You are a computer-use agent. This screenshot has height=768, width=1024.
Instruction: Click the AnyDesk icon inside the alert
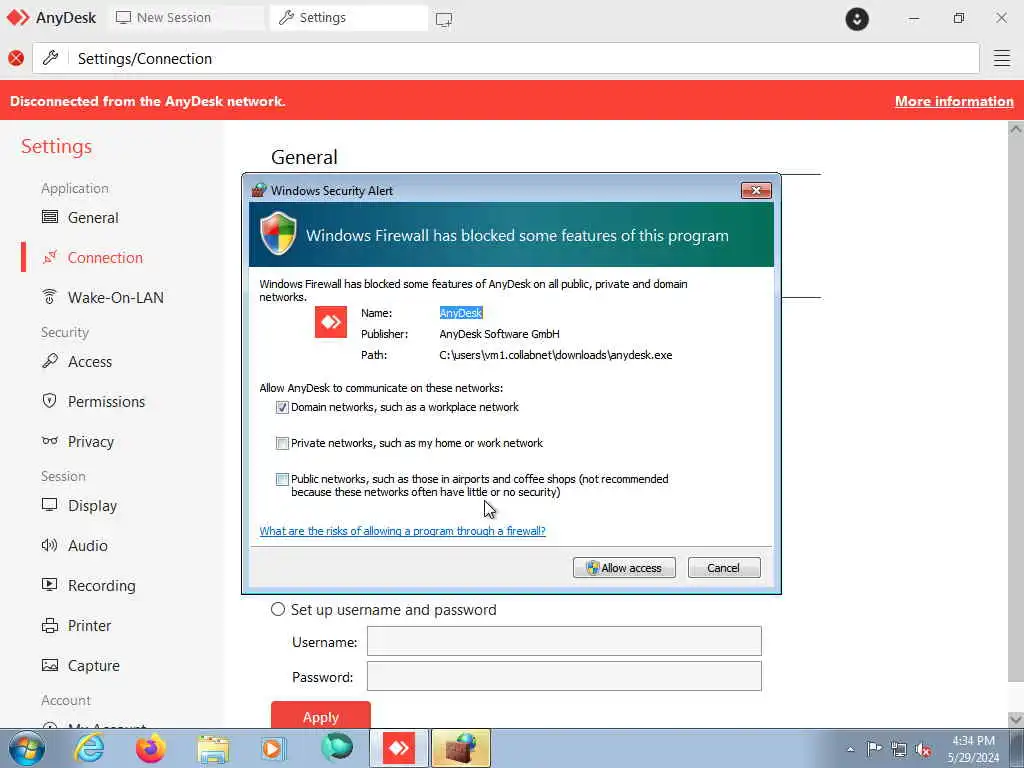pyautogui.click(x=330, y=322)
